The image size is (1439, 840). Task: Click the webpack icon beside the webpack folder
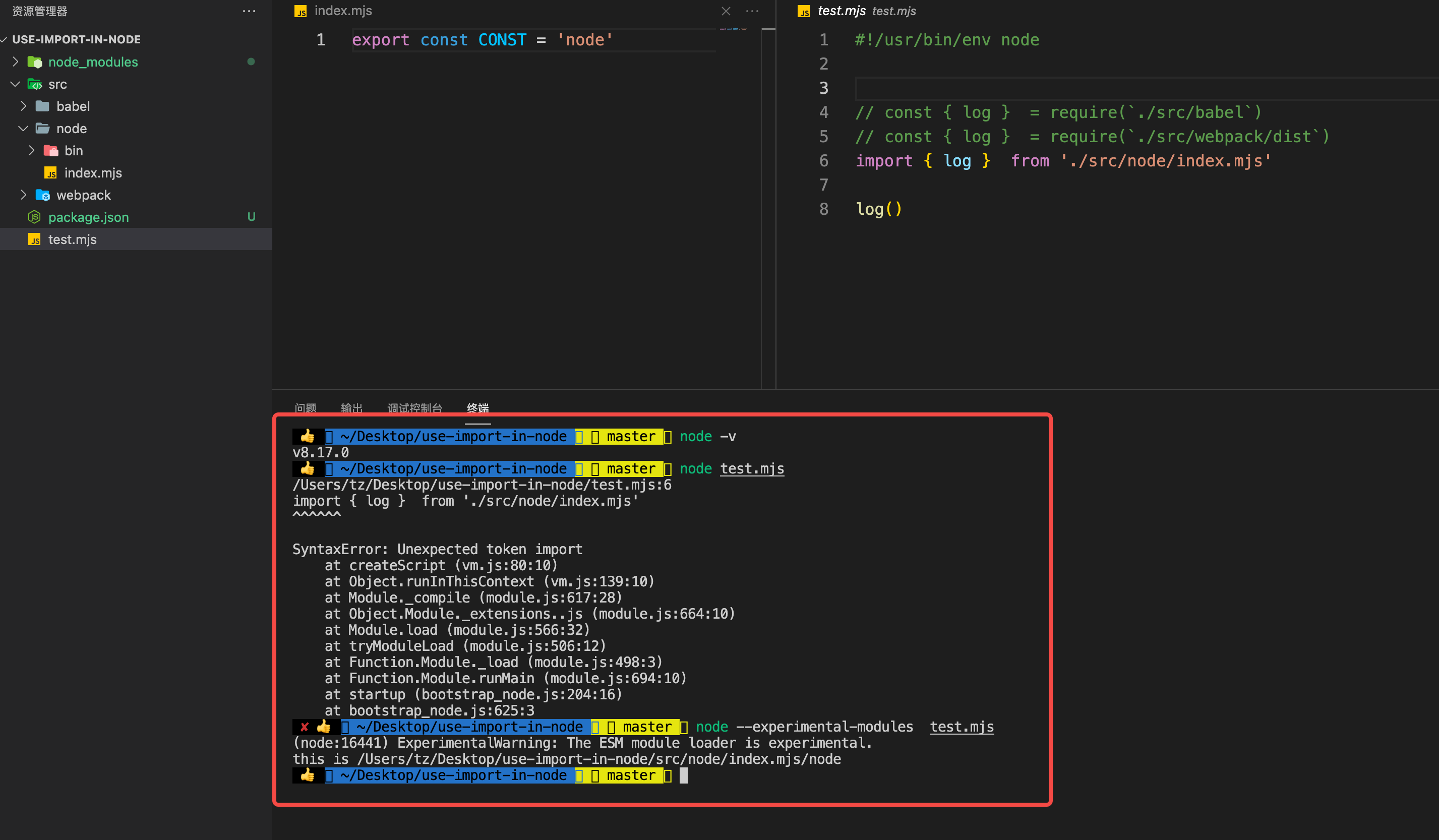[x=43, y=195]
